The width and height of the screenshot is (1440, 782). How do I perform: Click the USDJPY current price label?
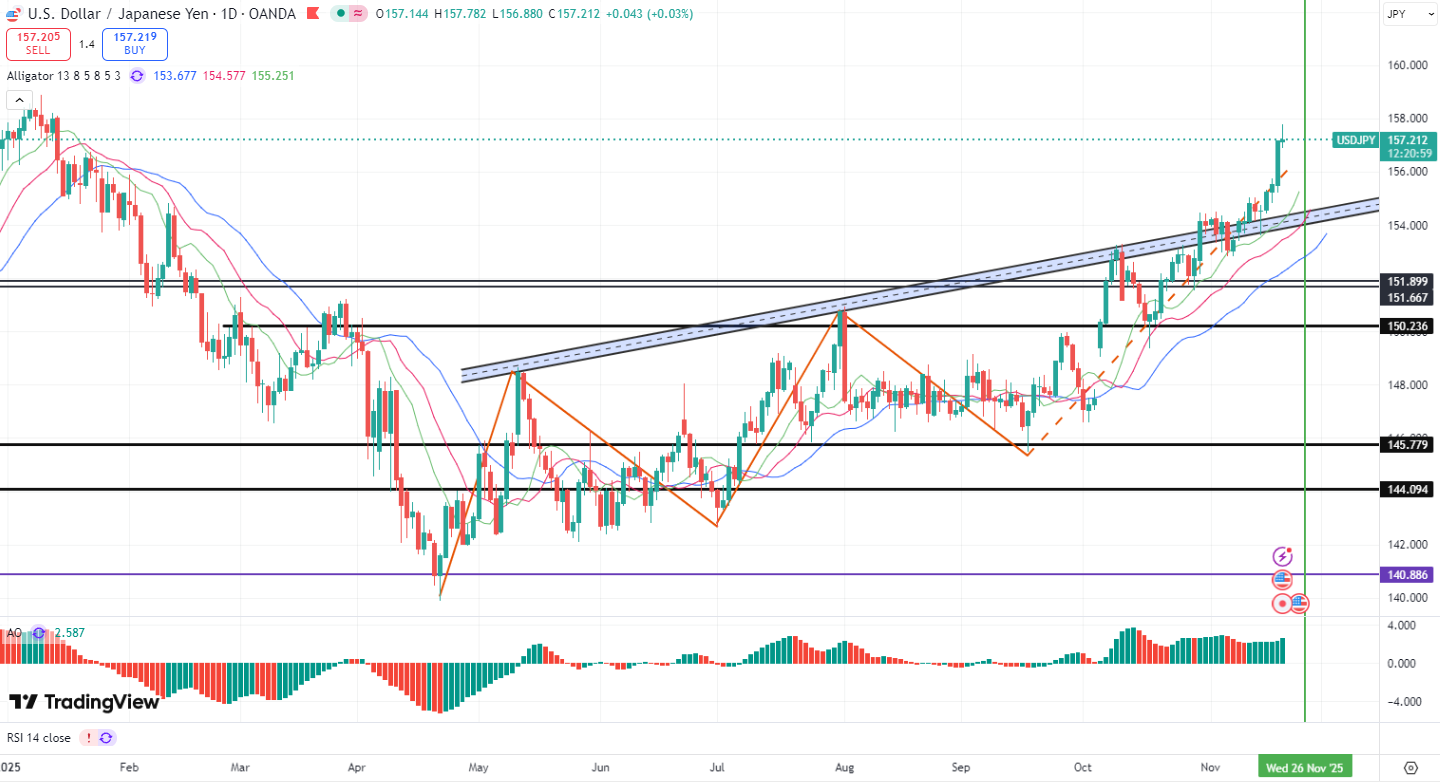click(x=1355, y=140)
